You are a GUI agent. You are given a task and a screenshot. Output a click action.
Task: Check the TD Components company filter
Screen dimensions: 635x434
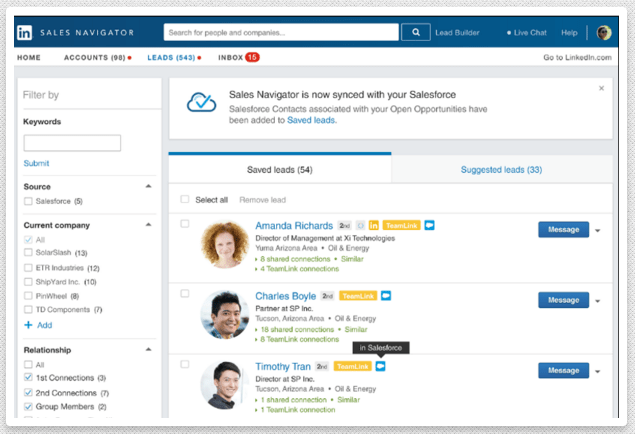tap(28, 310)
